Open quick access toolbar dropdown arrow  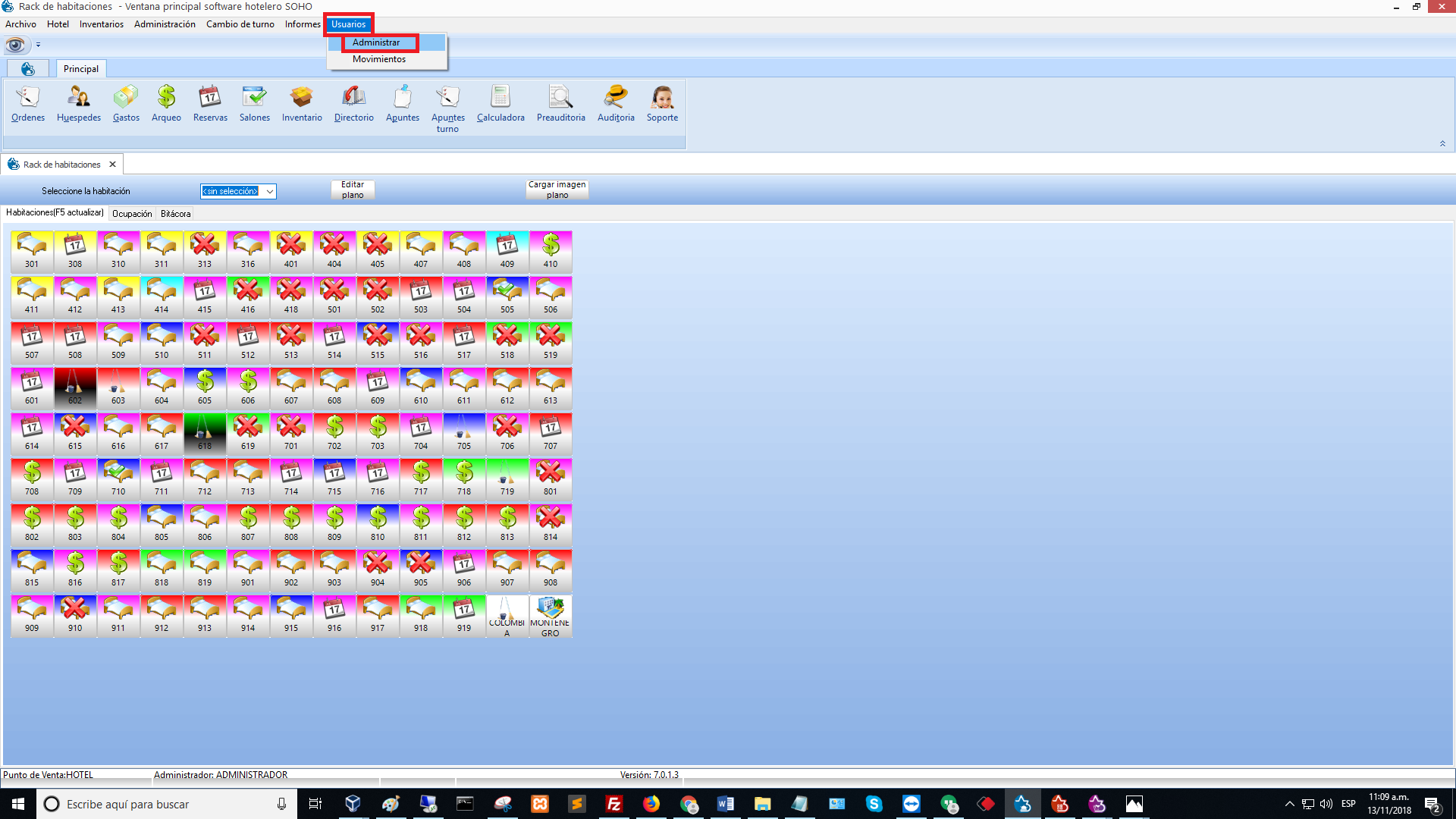(x=38, y=45)
